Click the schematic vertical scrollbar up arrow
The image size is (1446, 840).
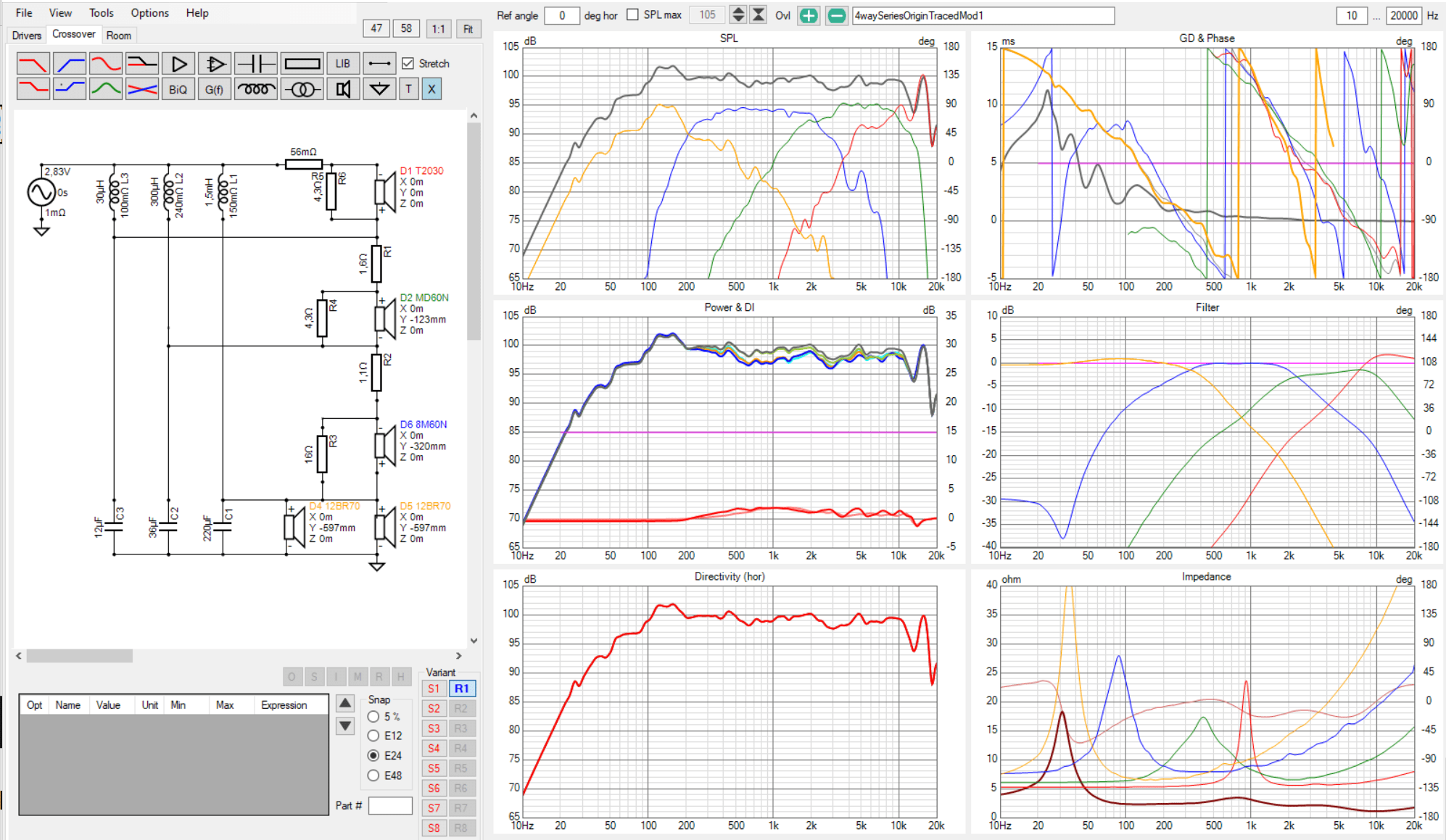474,116
